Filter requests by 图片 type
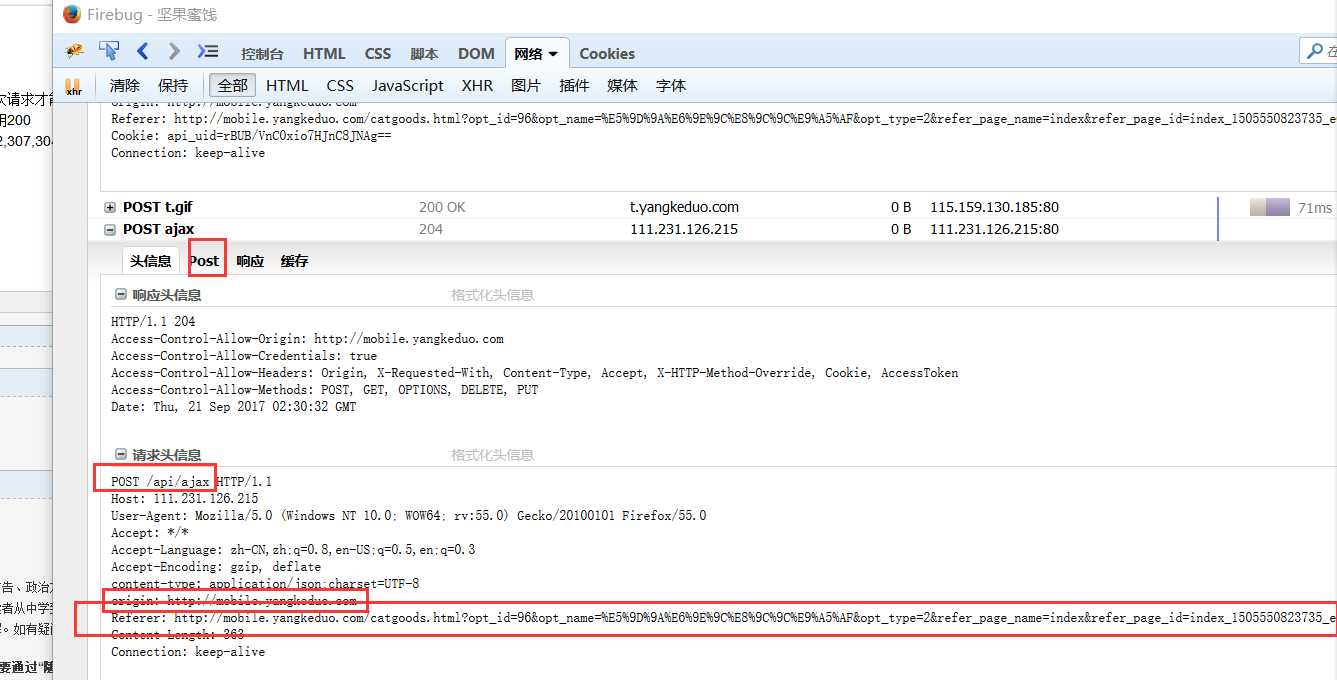 pos(526,86)
